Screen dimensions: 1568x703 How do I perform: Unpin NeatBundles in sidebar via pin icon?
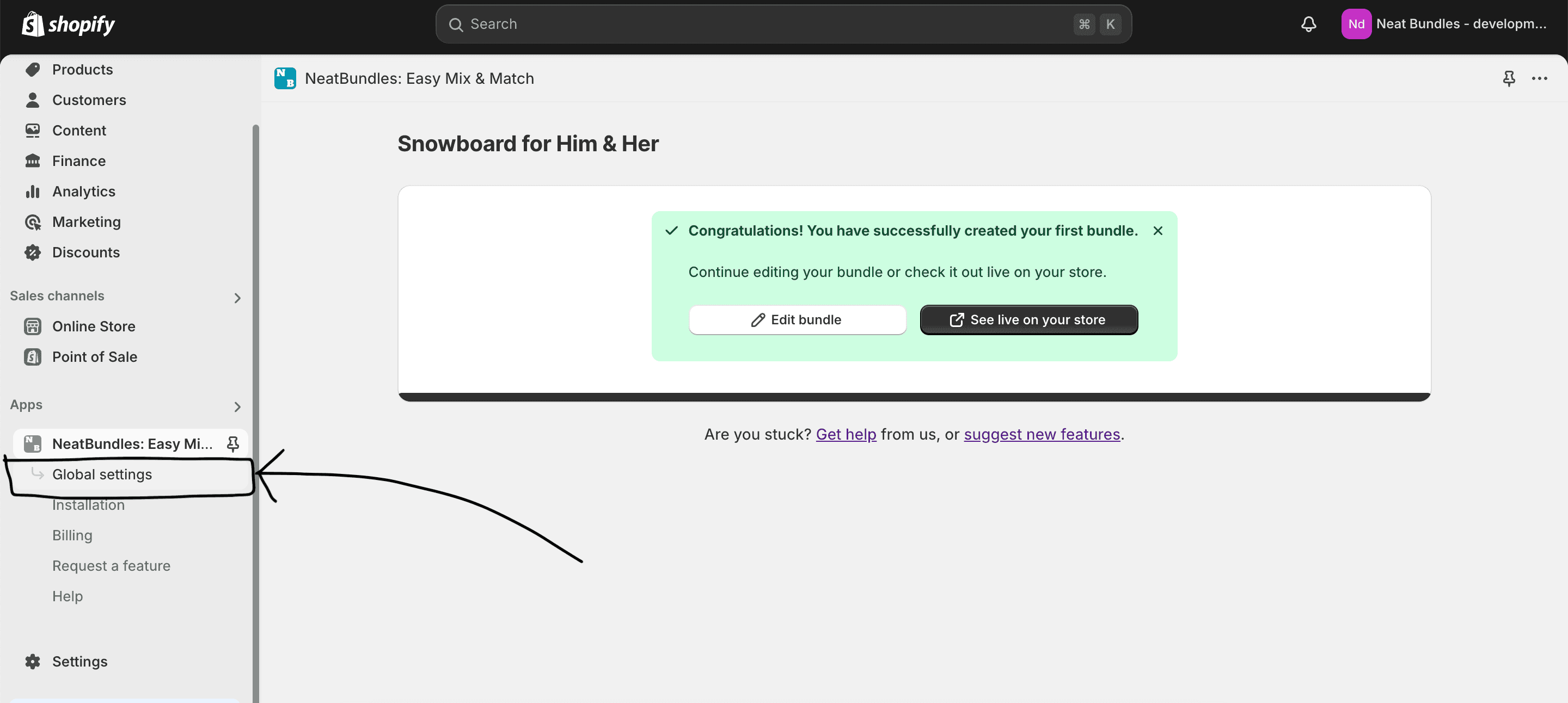coord(232,444)
